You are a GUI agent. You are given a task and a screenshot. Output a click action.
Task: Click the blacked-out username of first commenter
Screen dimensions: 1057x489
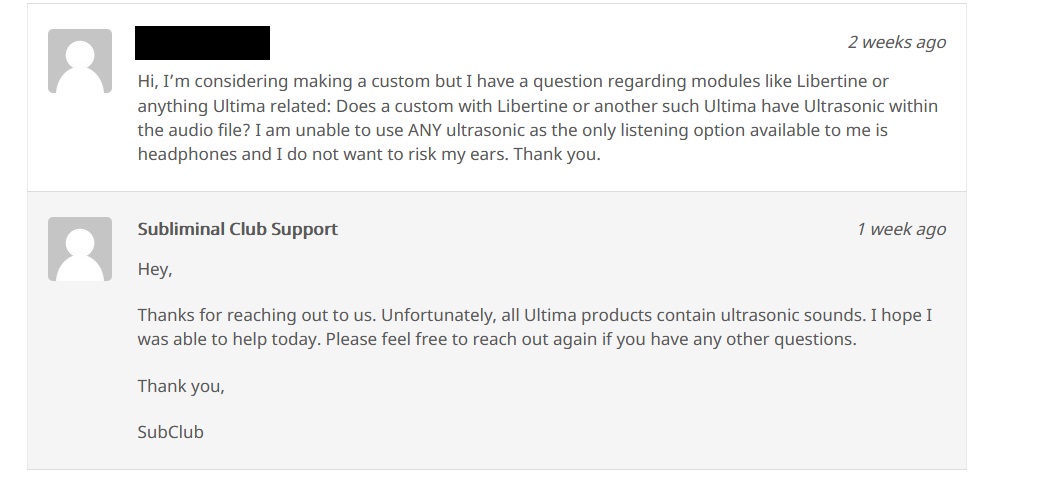(202, 43)
